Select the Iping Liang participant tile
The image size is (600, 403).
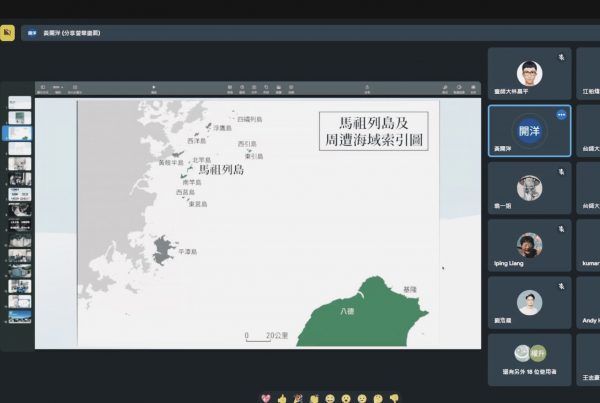(529, 244)
